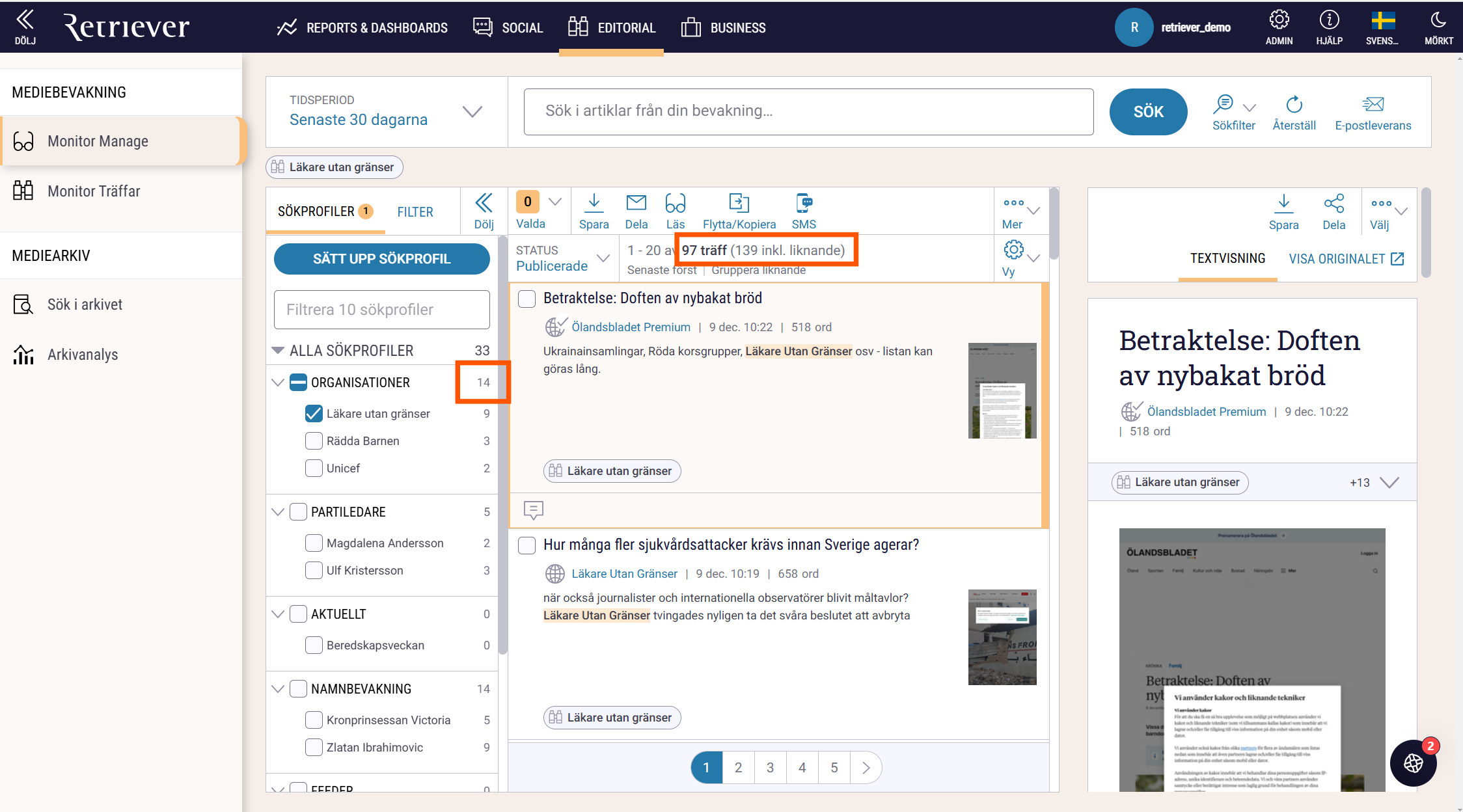Click Gruppera liknande sort option
This screenshot has width=1463, height=812.
(x=758, y=271)
